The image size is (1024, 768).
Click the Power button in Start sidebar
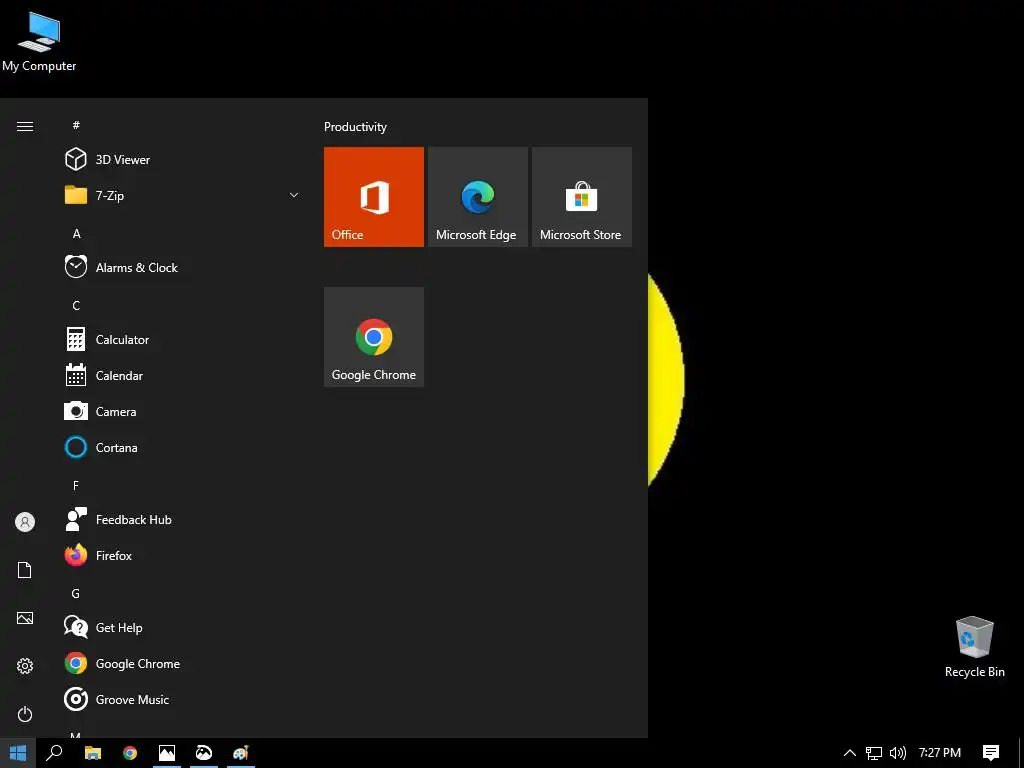(x=25, y=714)
